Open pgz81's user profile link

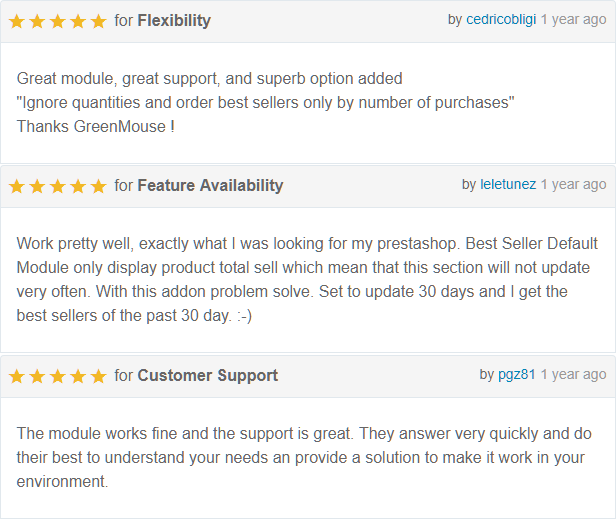(517, 374)
